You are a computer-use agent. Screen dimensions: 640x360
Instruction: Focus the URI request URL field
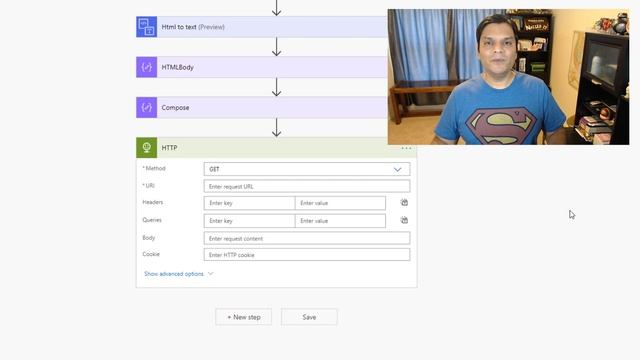[307, 186]
